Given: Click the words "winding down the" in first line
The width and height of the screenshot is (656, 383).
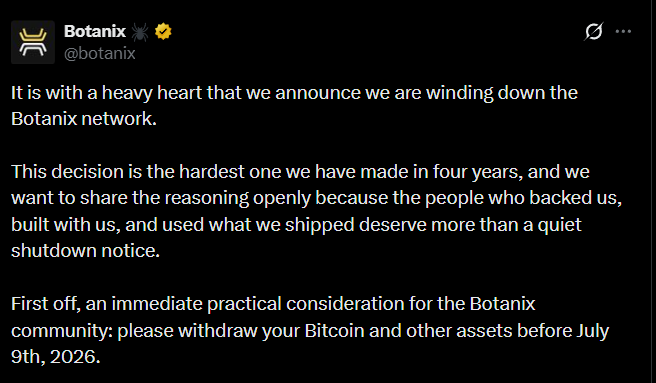Looking at the screenshot, I should [502, 93].
